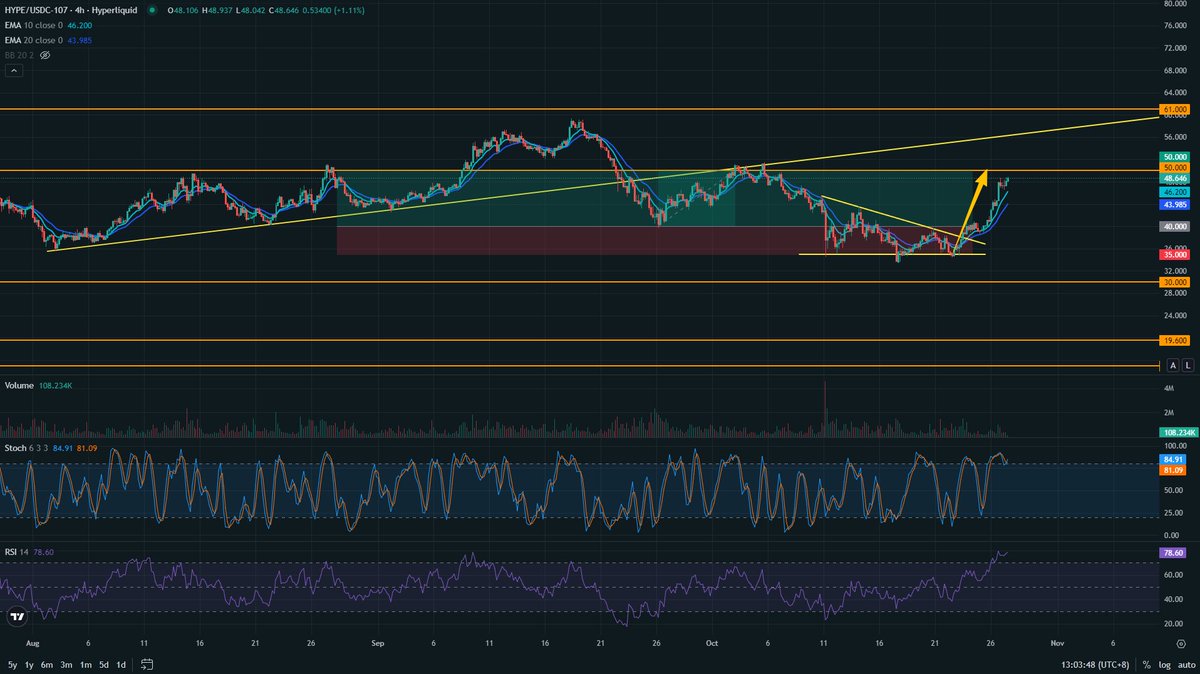1200x674 pixels.
Task: Click the 'L' log scale button
Action: pyautogui.click(x=1186, y=366)
